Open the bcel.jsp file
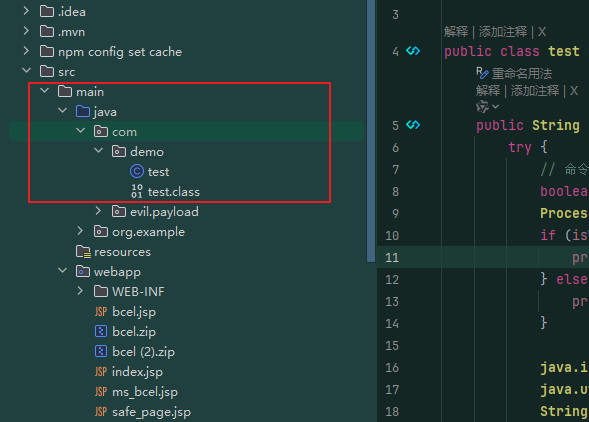This screenshot has width=589, height=422. [134, 312]
